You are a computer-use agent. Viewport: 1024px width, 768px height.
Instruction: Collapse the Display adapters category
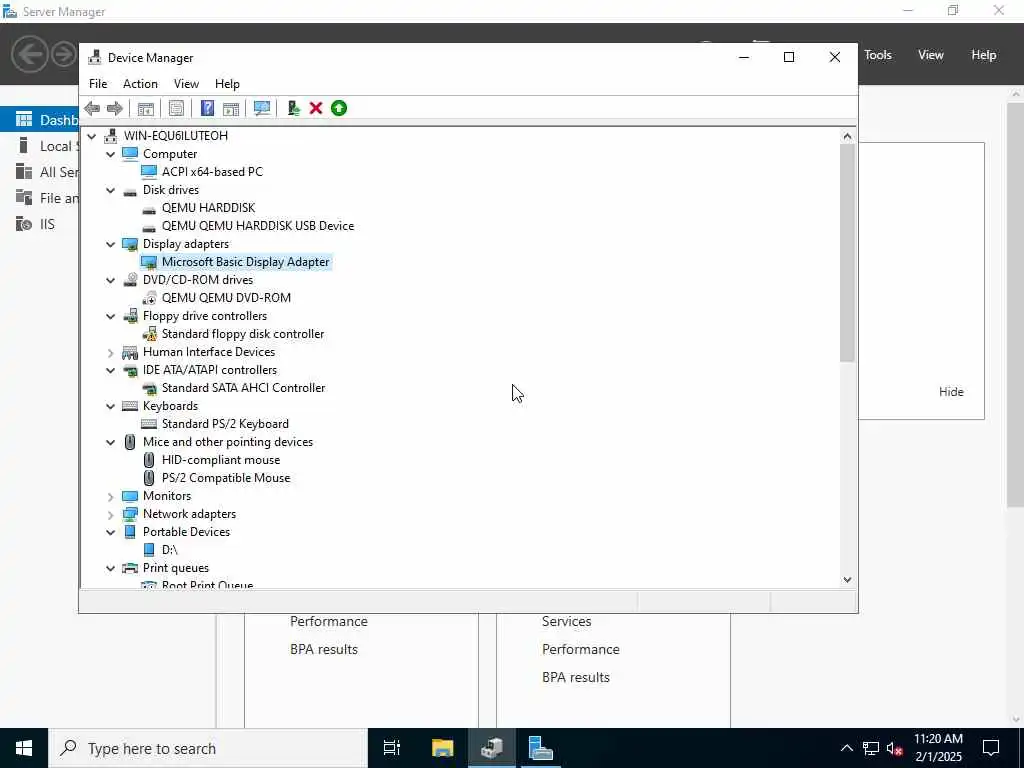(111, 244)
